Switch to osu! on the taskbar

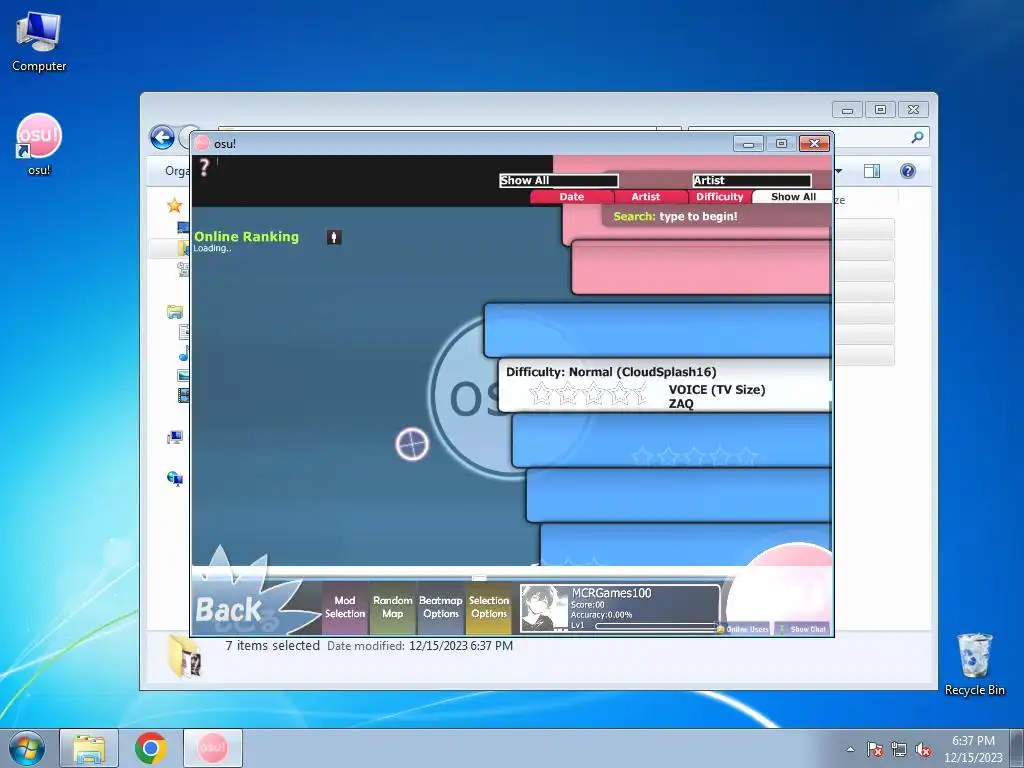click(213, 748)
